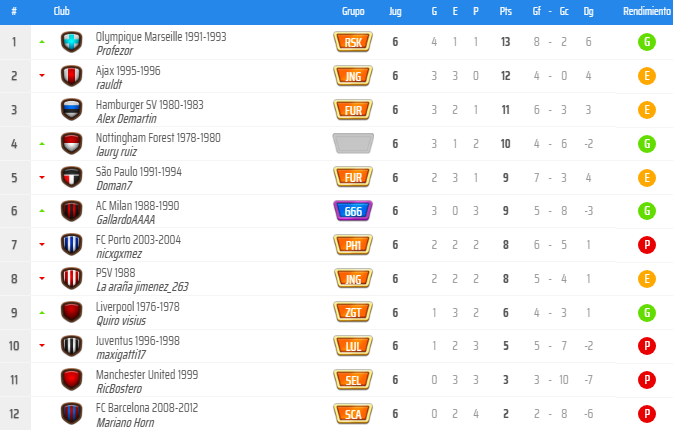
Task: Click the FC Porto club crest
Action: (71, 245)
